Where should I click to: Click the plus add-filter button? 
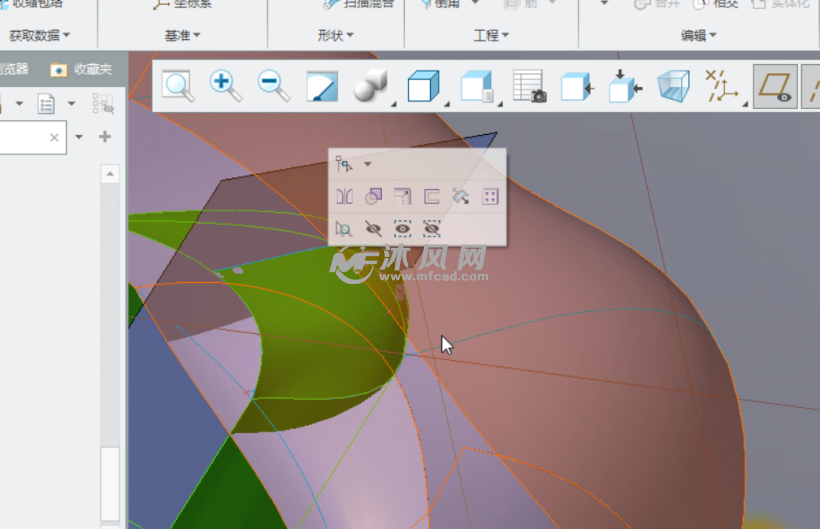[x=105, y=137]
